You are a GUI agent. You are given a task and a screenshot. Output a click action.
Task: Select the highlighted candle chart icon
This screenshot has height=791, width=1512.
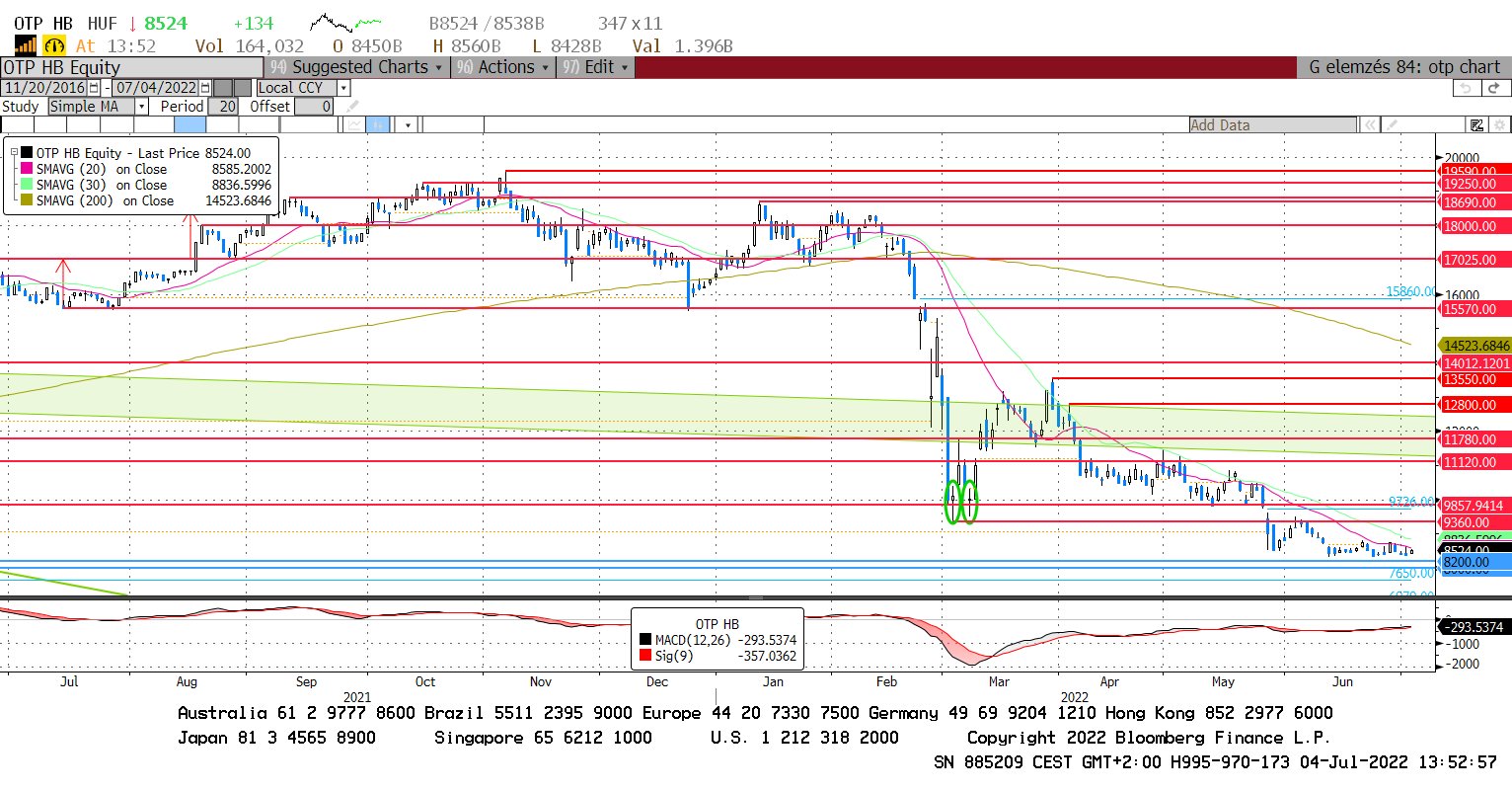[x=377, y=124]
